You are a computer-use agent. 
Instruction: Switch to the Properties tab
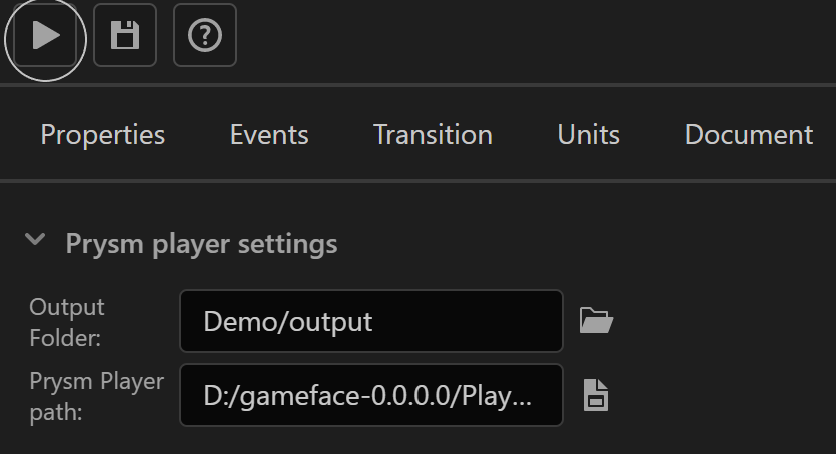[x=103, y=134]
